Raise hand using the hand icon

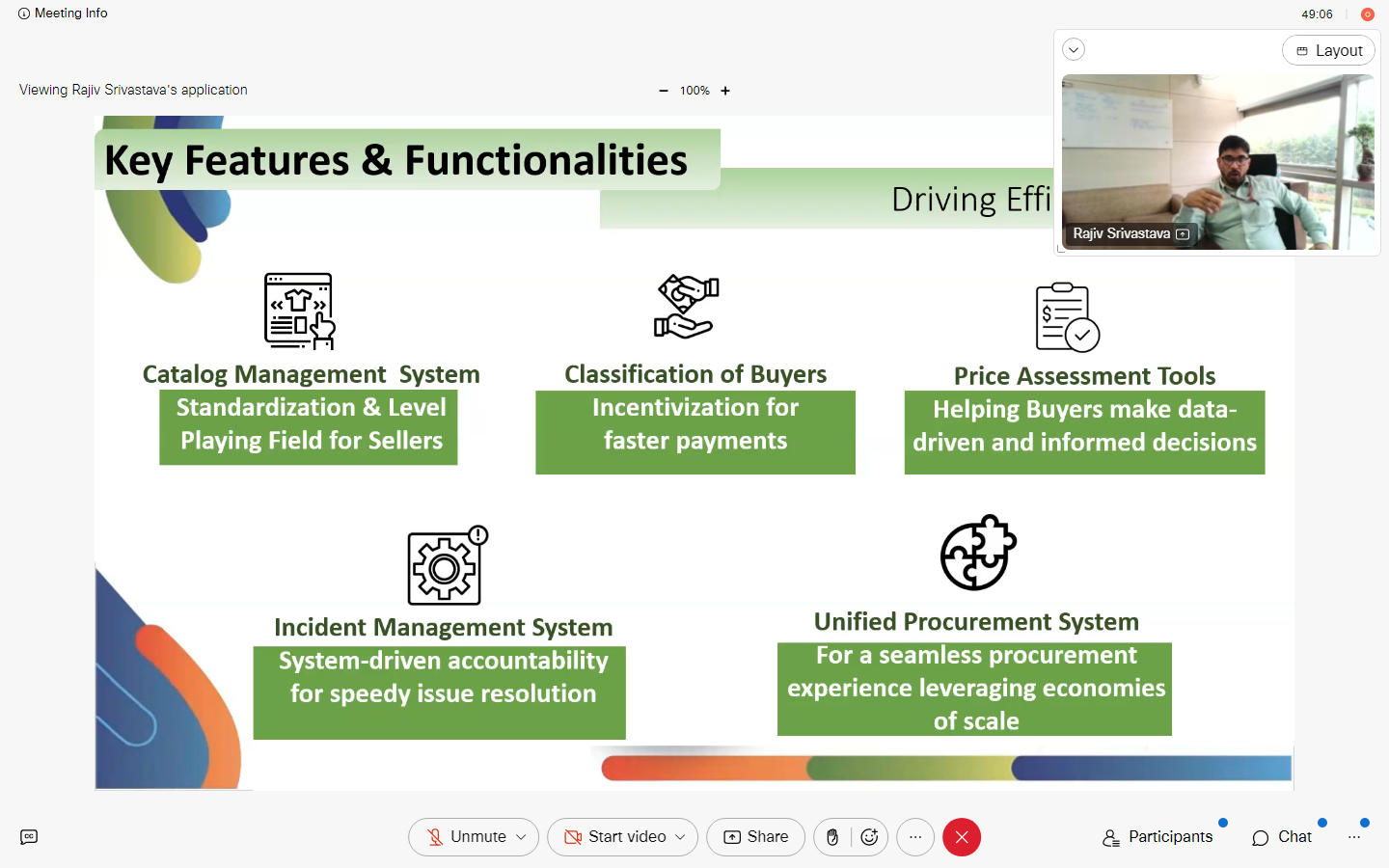point(832,837)
